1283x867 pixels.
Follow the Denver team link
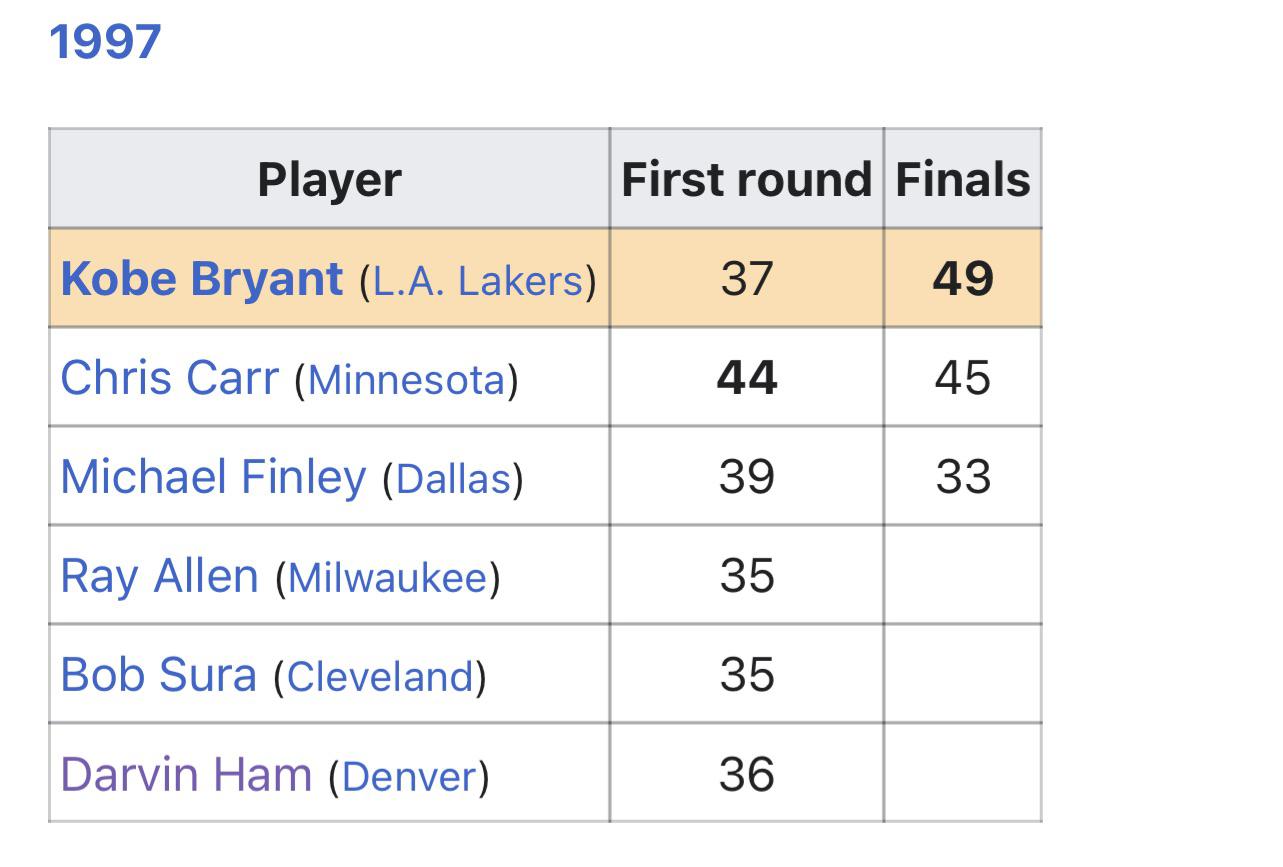409,776
